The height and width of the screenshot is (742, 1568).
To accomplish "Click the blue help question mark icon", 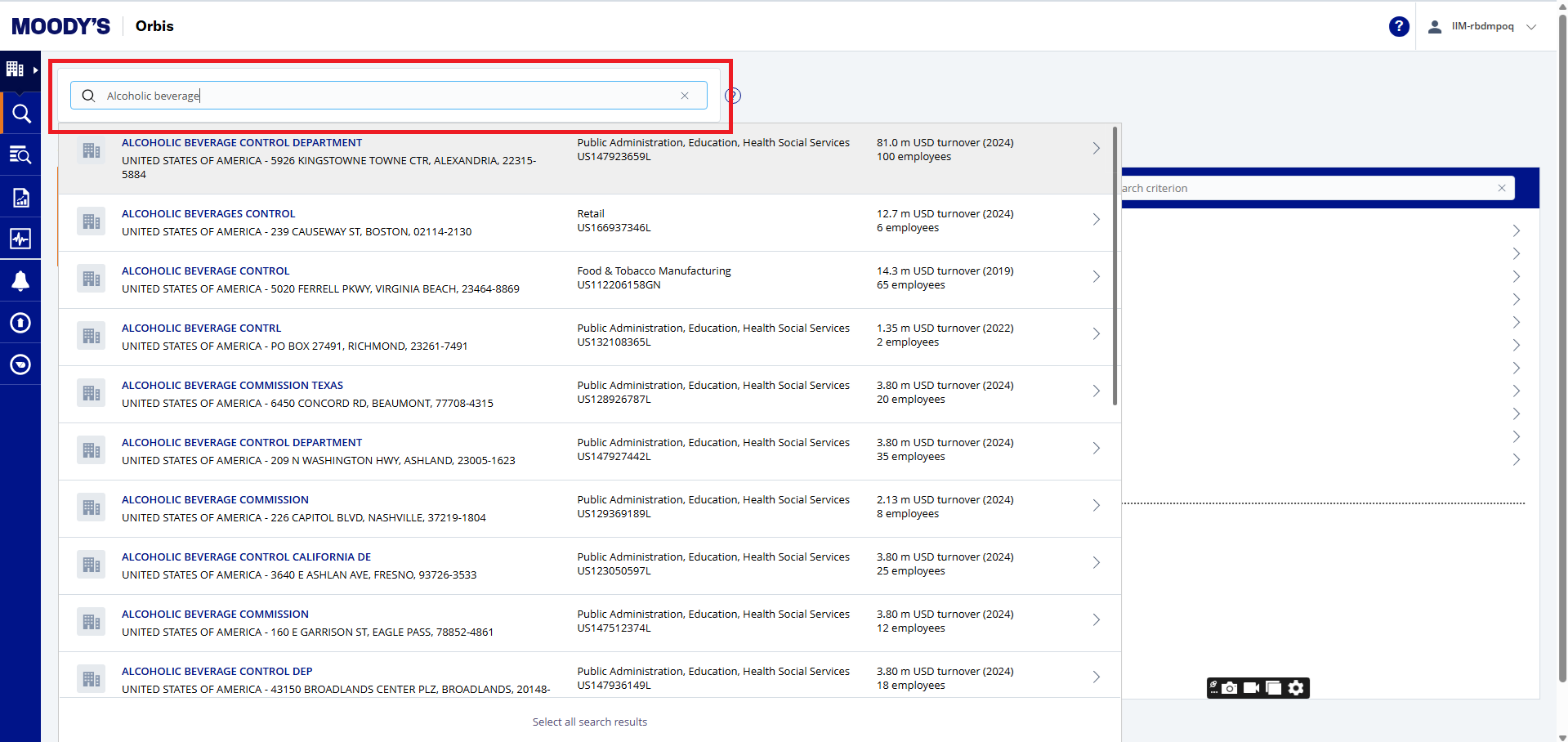I will coord(1398,26).
